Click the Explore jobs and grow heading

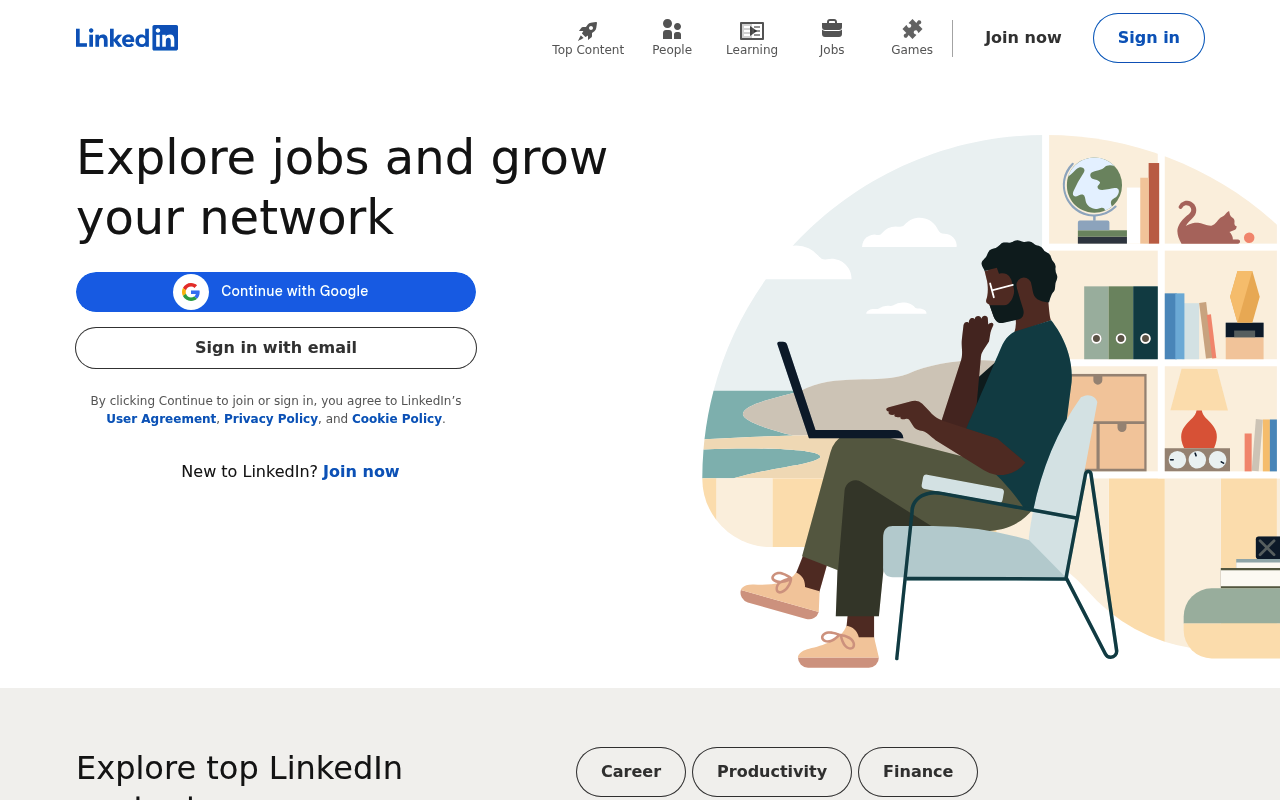tap(342, 187)
